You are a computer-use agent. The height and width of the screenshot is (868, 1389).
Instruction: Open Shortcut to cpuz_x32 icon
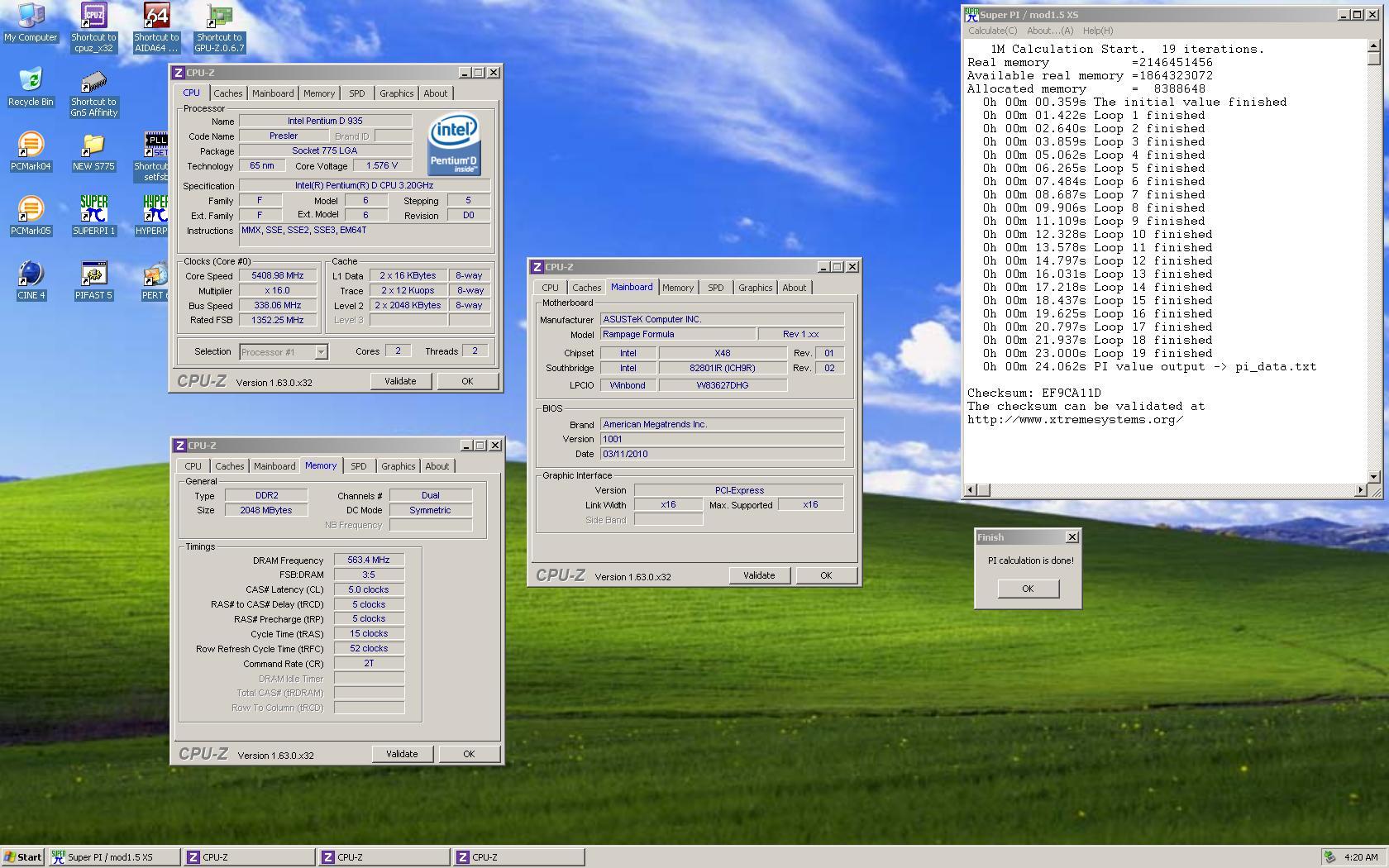[x=93, y=27]
